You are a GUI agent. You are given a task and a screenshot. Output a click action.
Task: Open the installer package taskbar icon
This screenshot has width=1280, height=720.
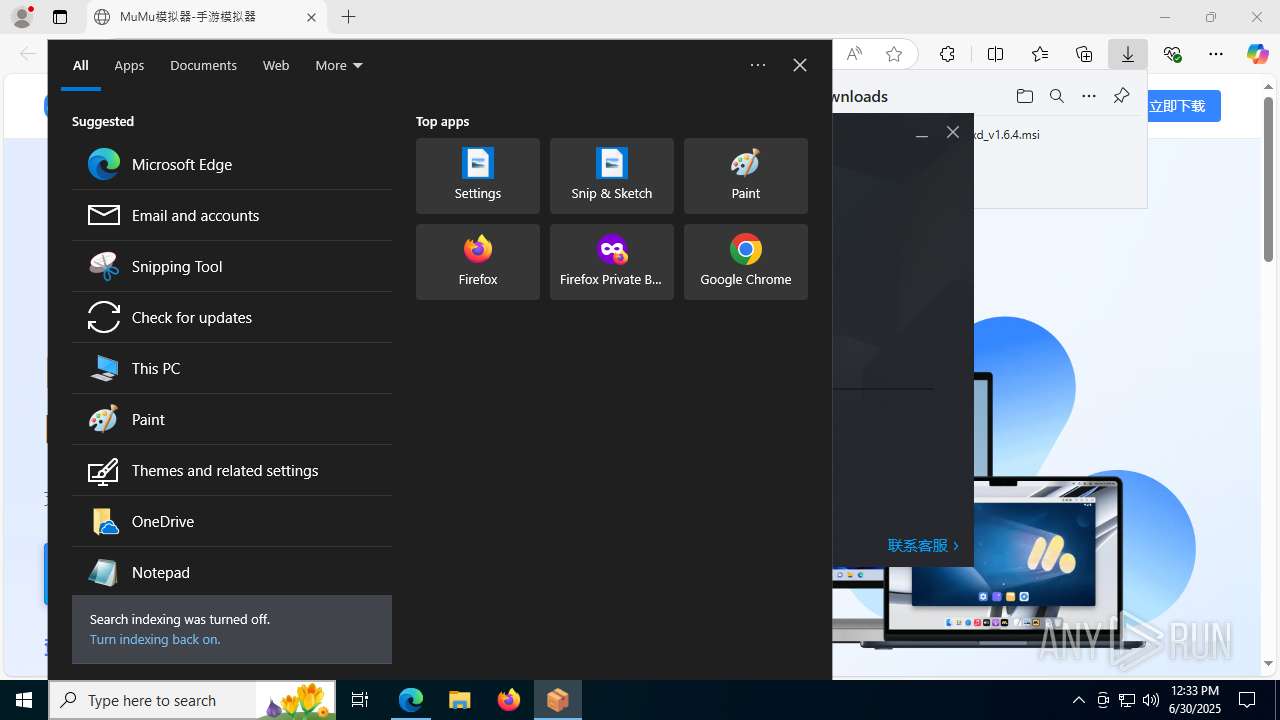pyautogui.click(x=558, y=700)
